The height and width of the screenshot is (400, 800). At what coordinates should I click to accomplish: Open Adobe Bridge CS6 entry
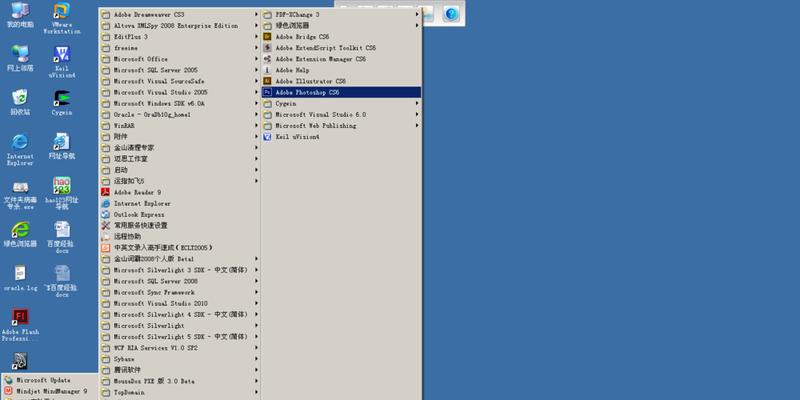[x=341, y=37]
